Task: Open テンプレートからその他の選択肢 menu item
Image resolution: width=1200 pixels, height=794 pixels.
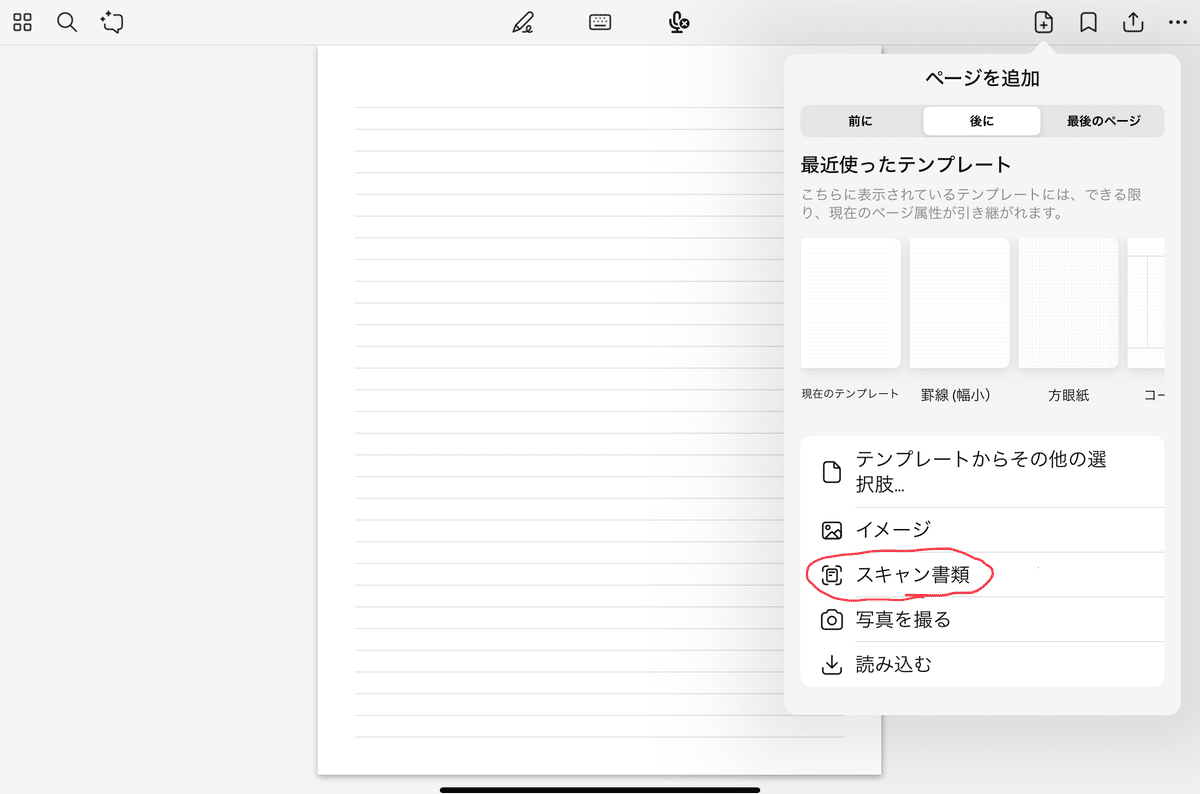Action: (983, 472)
